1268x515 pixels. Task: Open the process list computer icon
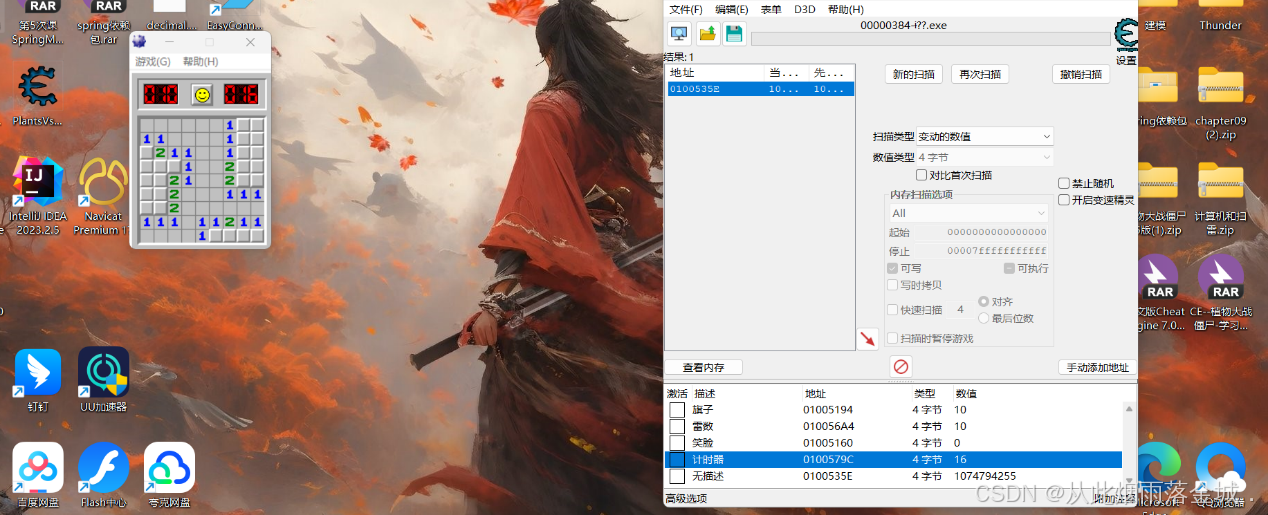(x=679, y=33)
